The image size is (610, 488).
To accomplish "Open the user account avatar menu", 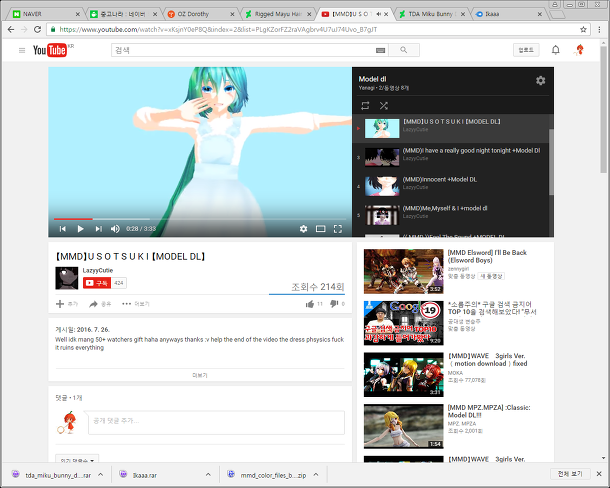I will [x=580, y=50].
